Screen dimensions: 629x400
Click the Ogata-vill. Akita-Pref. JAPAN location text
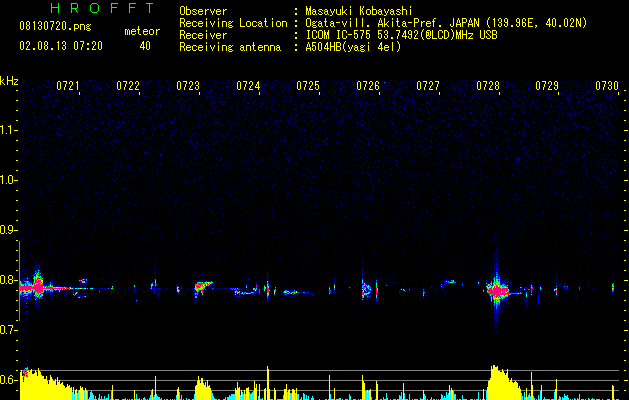[x=446, y=23]
